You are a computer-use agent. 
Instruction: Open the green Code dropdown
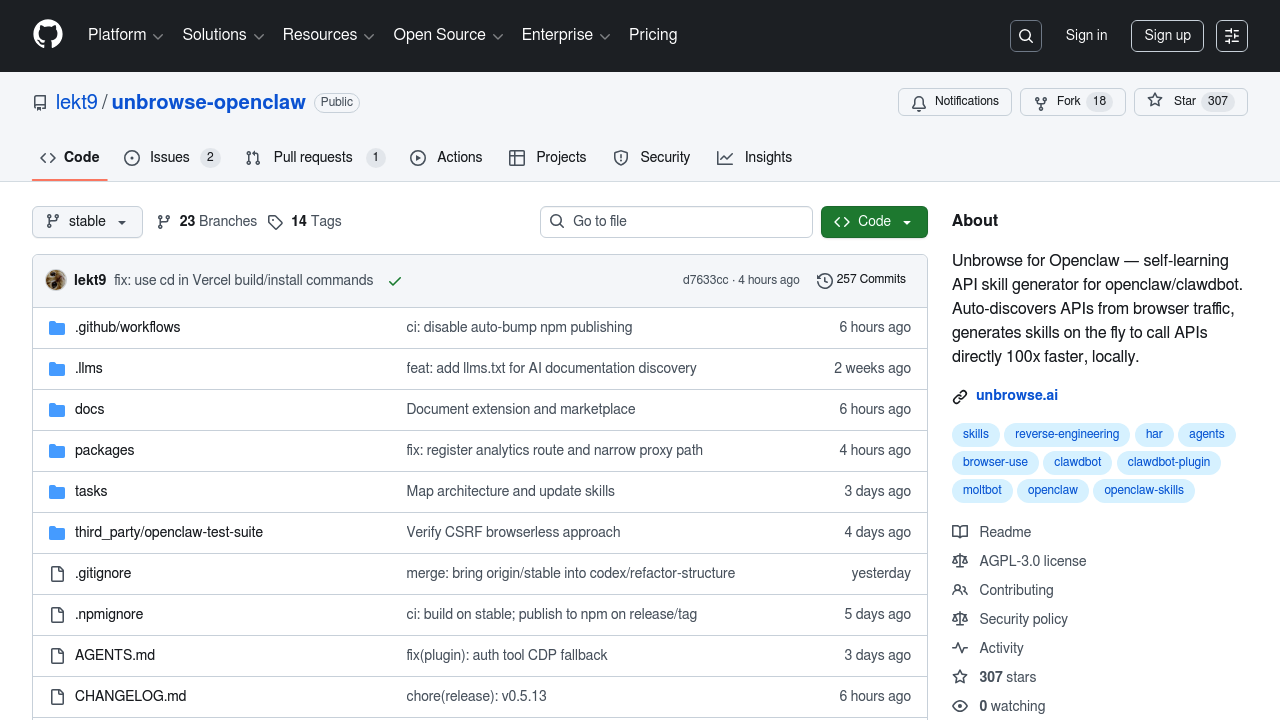click(x=874, y=222)
